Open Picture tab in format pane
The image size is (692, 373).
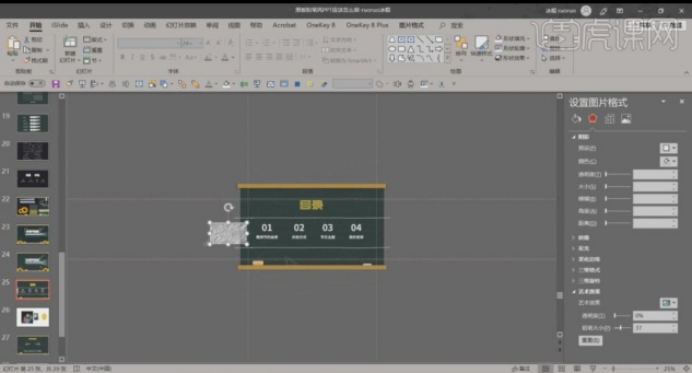(x=626, y=118)
